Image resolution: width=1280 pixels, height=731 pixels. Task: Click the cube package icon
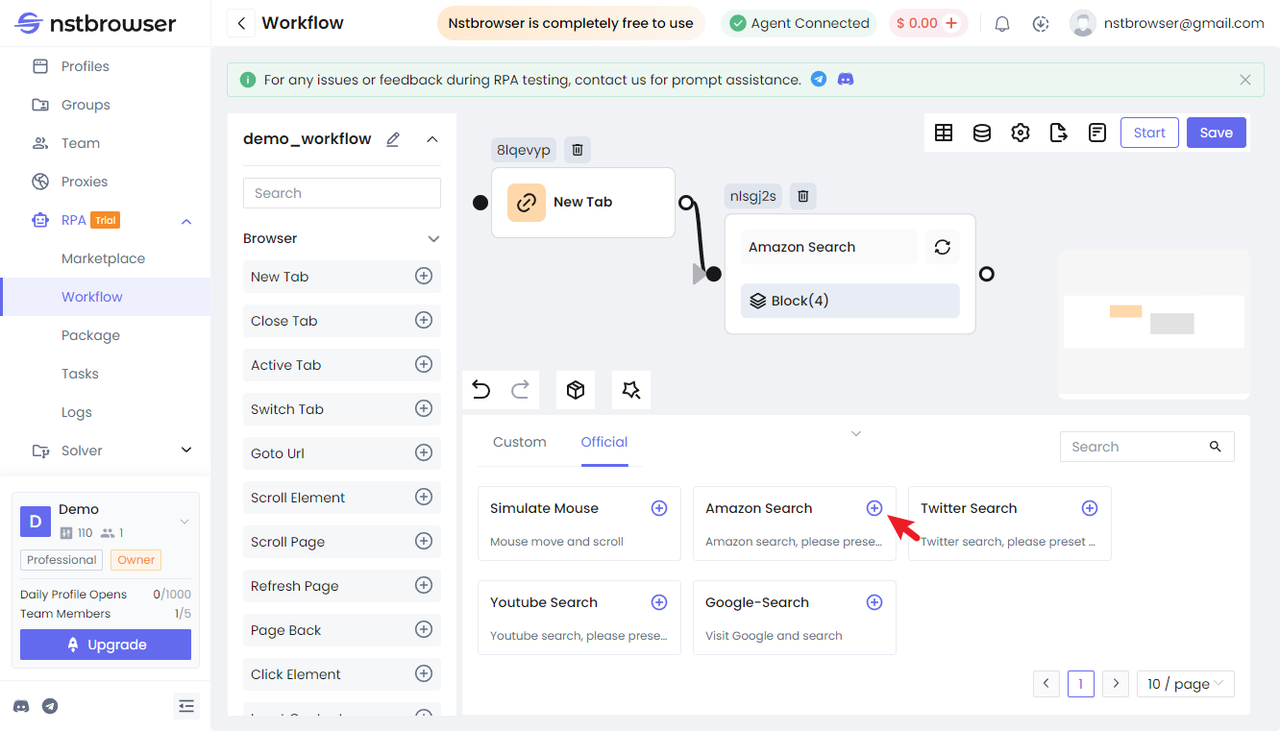[575, 390]
